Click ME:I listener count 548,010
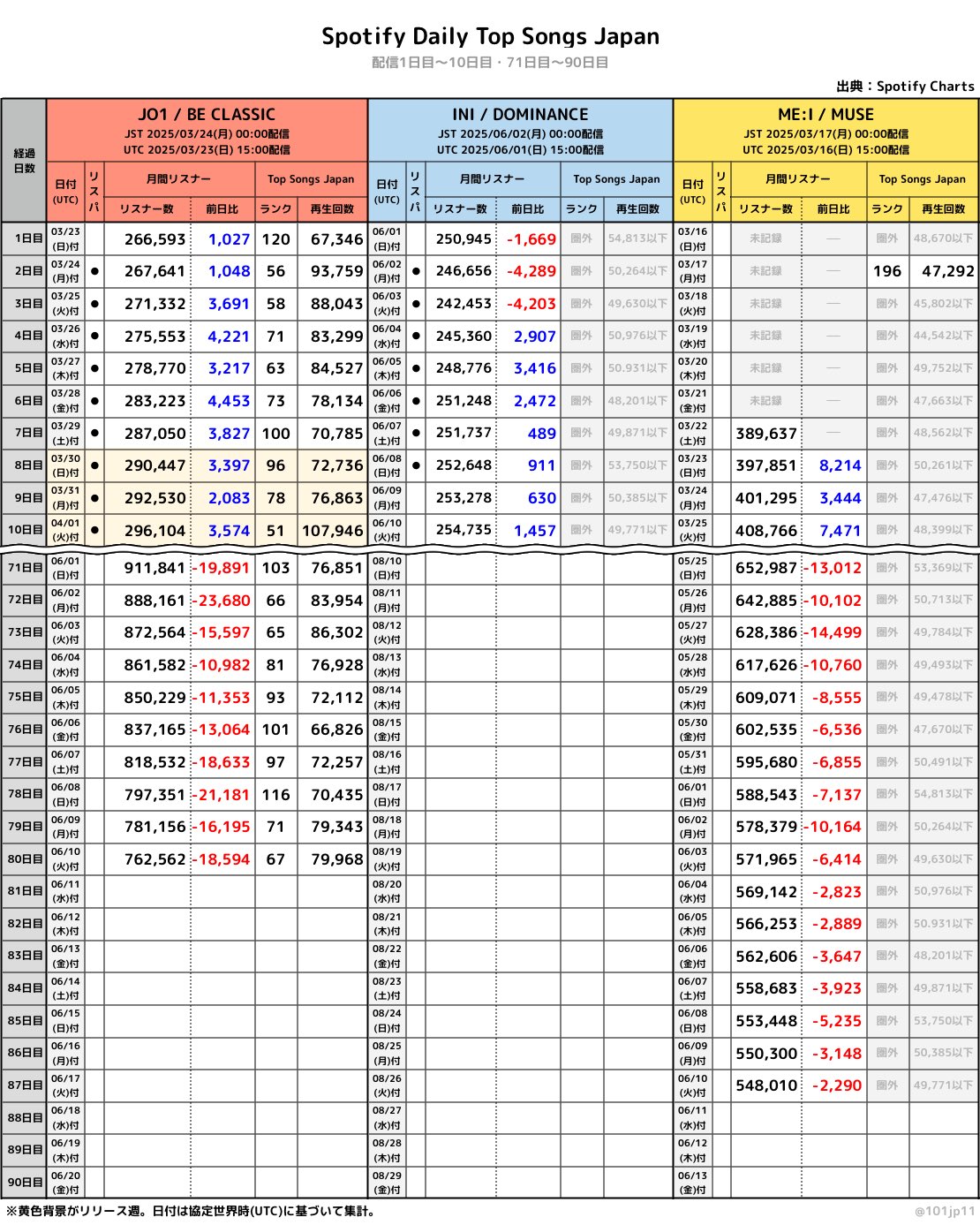This screenshot has height=1225, width=980. 765,1085
